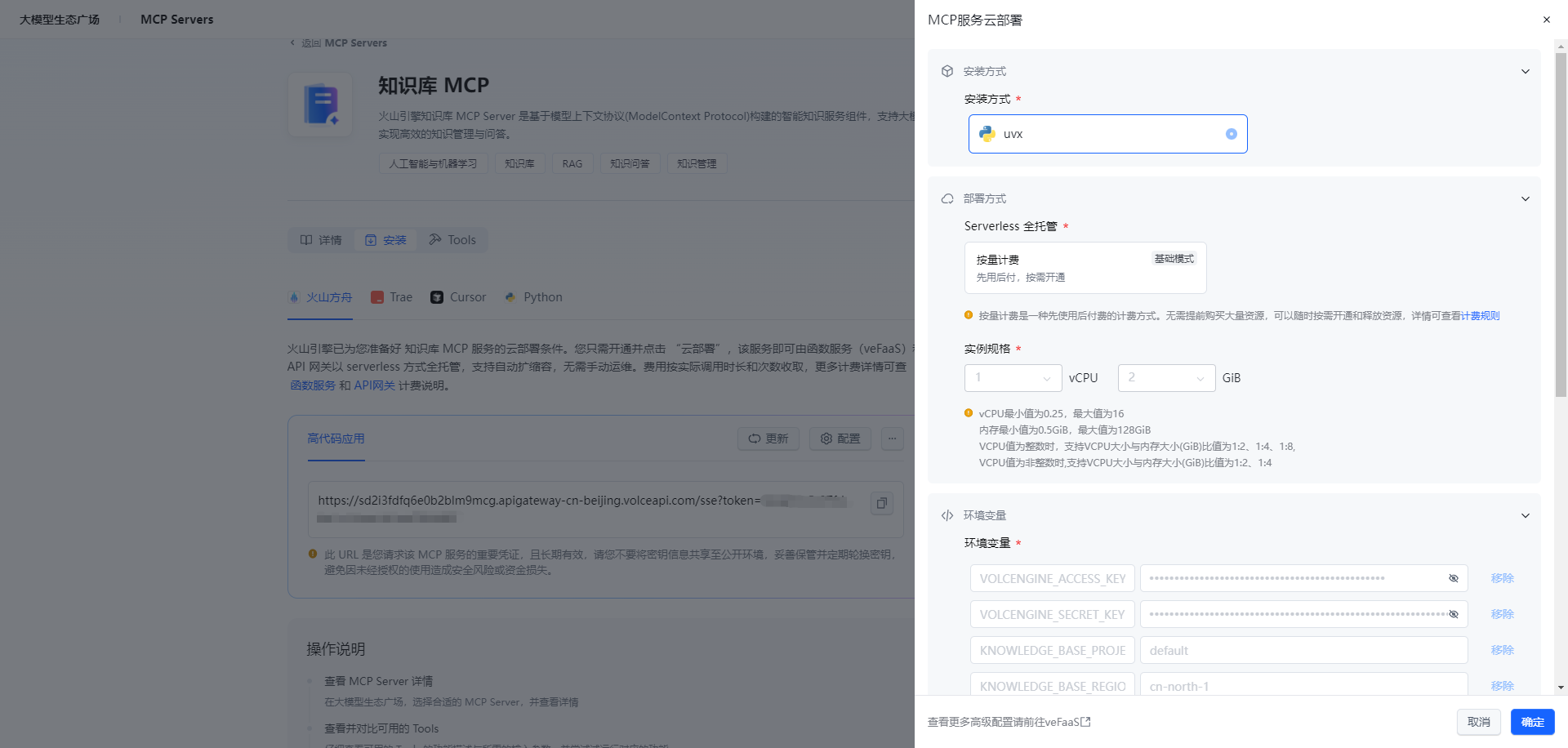Select the 高代码应用 tab
The image size is (1568, 748).
point(336,439)
